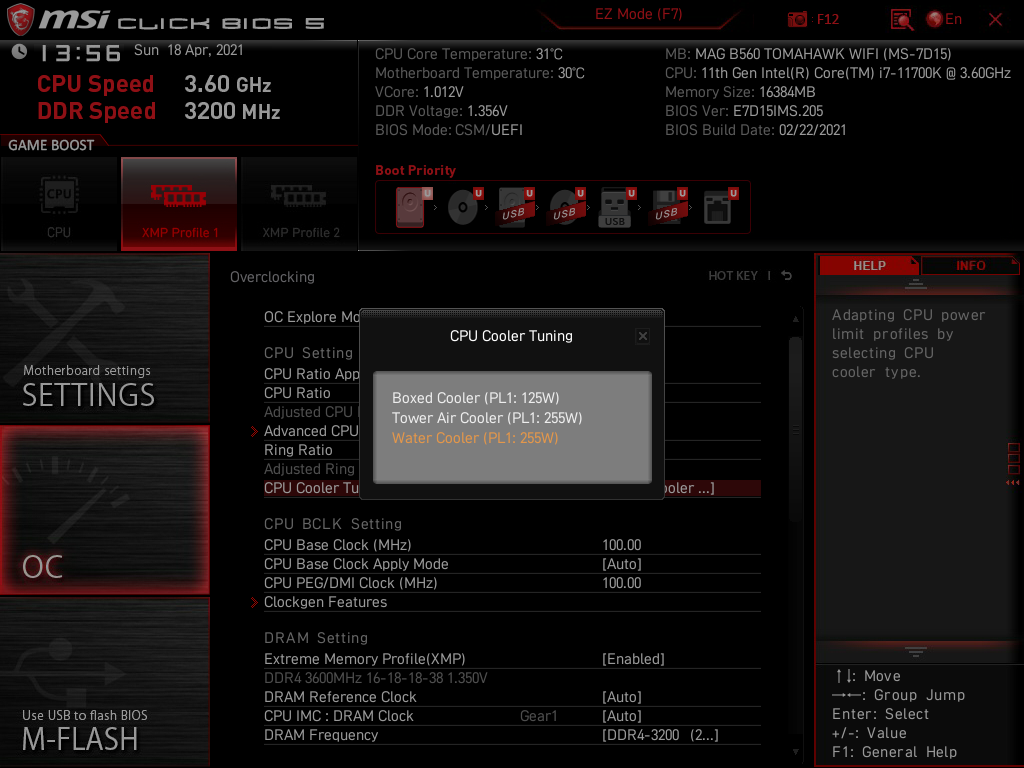Change language via the globe En icon
1024x768 pixels.
point(944,19)
